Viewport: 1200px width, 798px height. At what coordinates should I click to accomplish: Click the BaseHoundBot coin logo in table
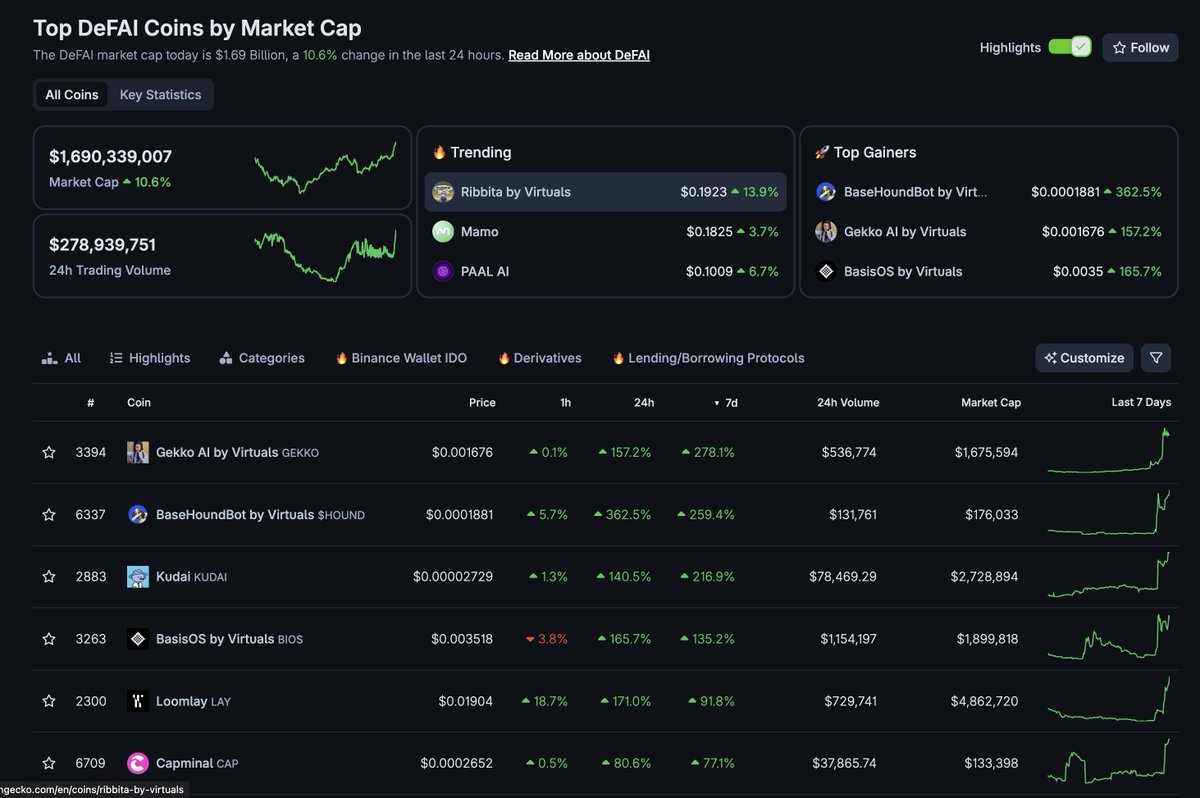click(138, 515)
